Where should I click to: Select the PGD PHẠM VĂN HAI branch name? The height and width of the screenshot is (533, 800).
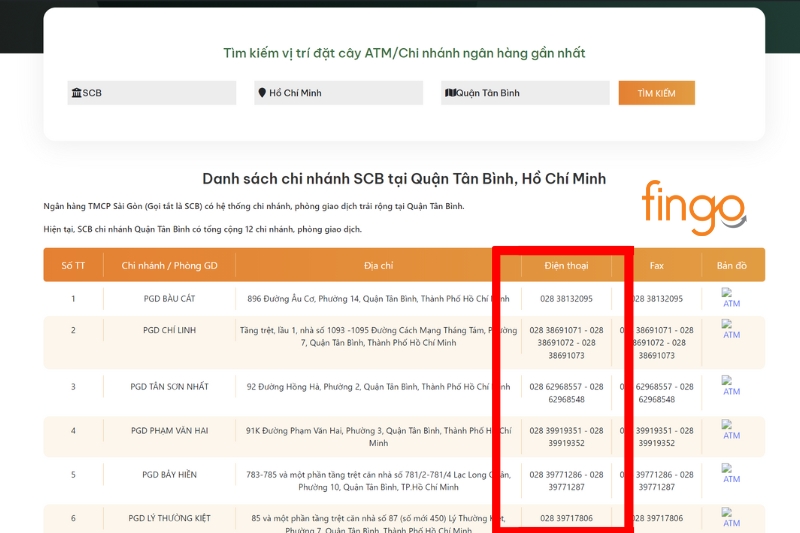pos(169,430)
